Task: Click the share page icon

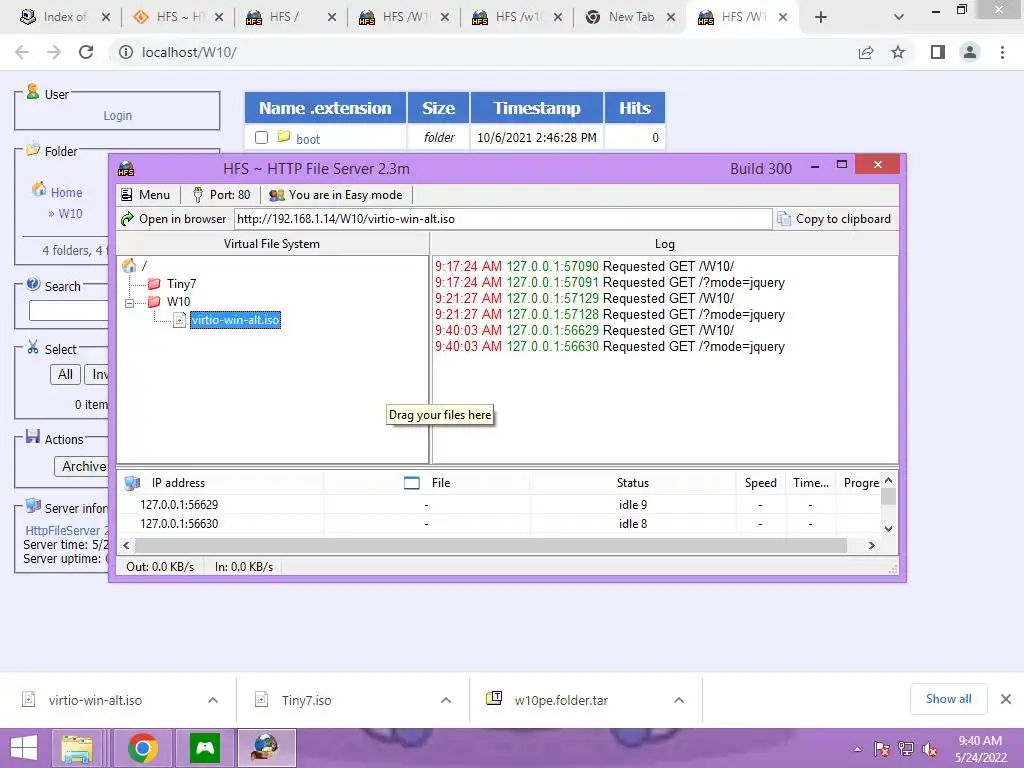Action: tap(866, 52)
